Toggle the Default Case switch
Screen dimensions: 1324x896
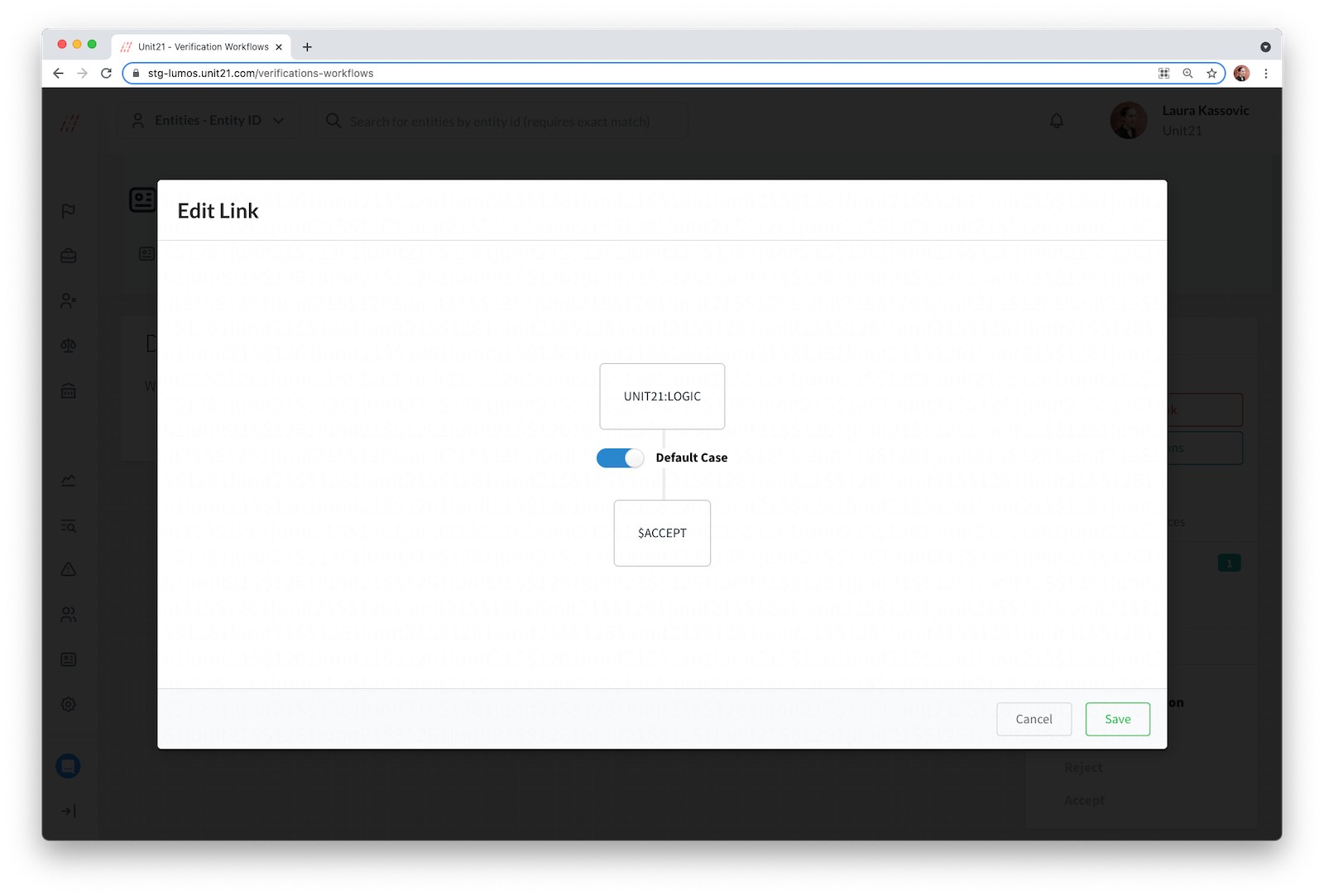(620, 458)
